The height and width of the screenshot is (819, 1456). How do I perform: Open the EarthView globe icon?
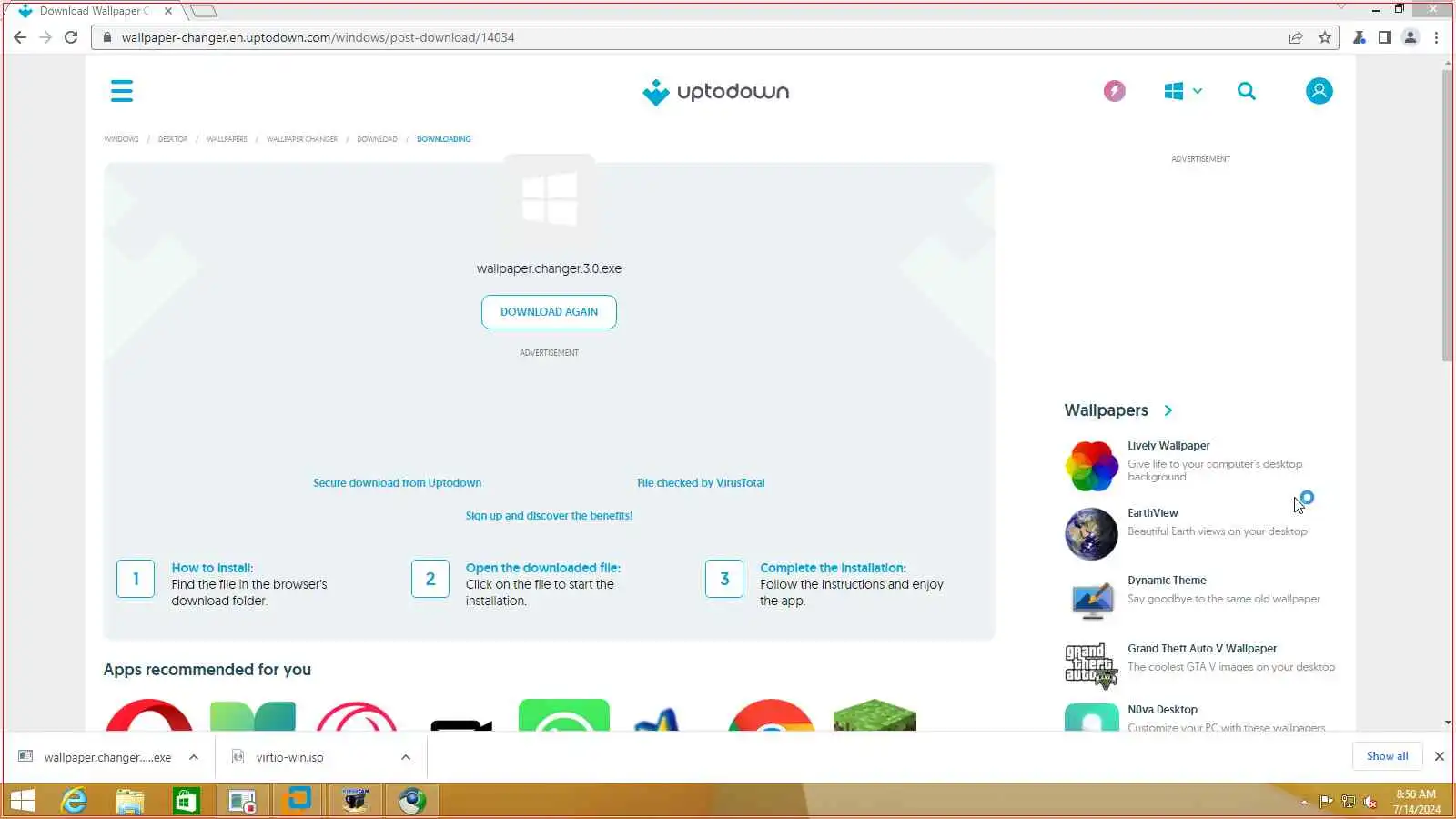(1091, 533)
